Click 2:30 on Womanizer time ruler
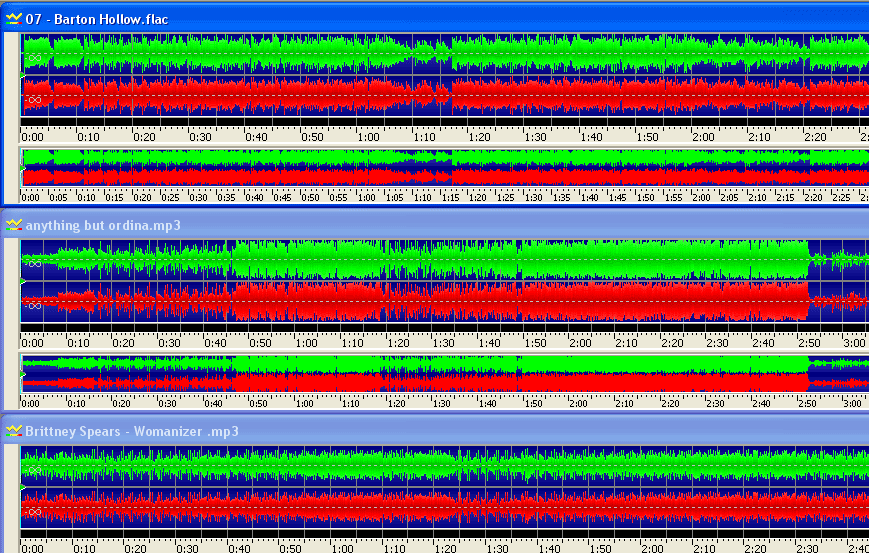The width and height of the screenshot is (869, 553). click(x=807, y=549)
